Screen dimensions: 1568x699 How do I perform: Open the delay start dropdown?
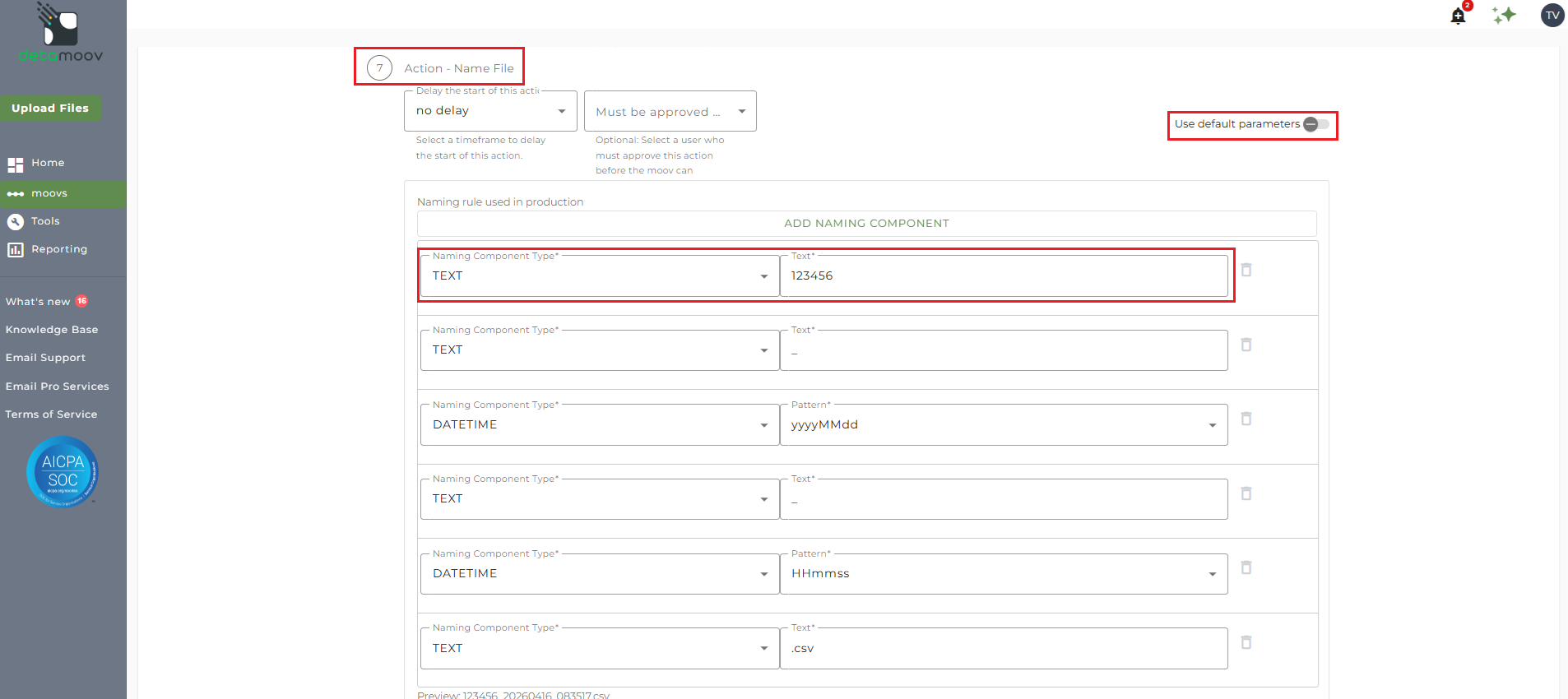tap(490, 111)
